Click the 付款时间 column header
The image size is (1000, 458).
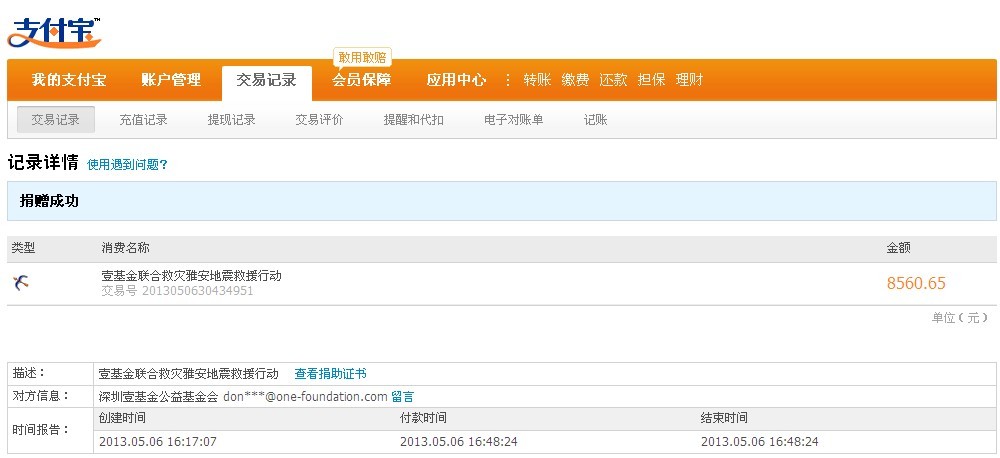423,418
